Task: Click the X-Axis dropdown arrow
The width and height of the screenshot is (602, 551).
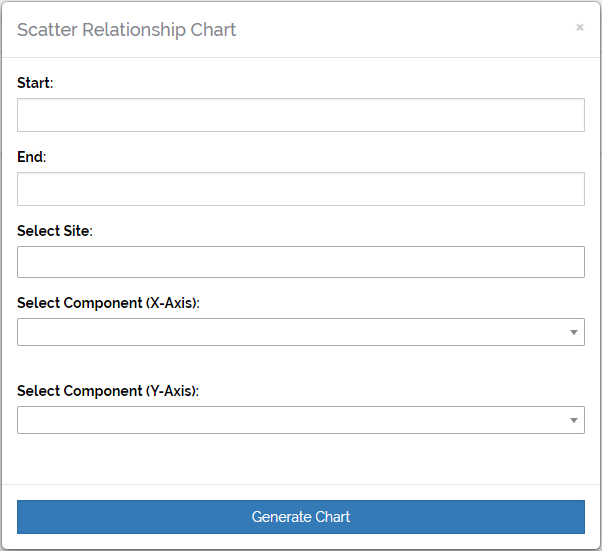Action: [574, 332]
